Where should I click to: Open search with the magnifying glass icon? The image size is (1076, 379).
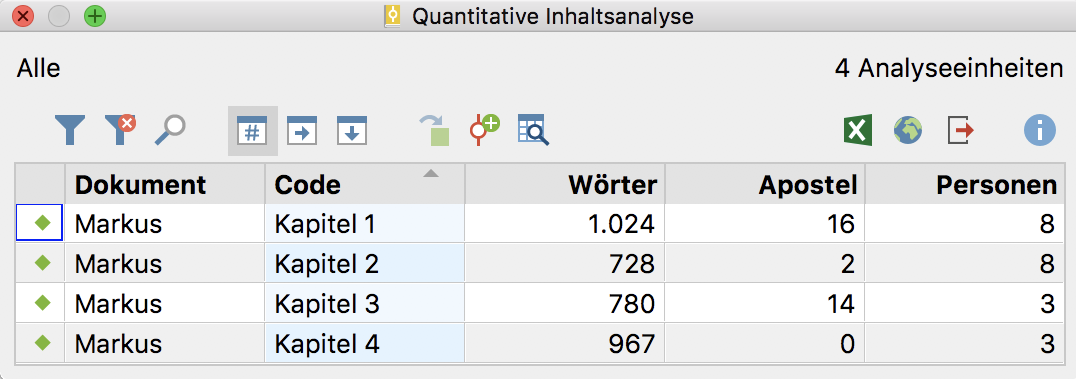[170, 130]
